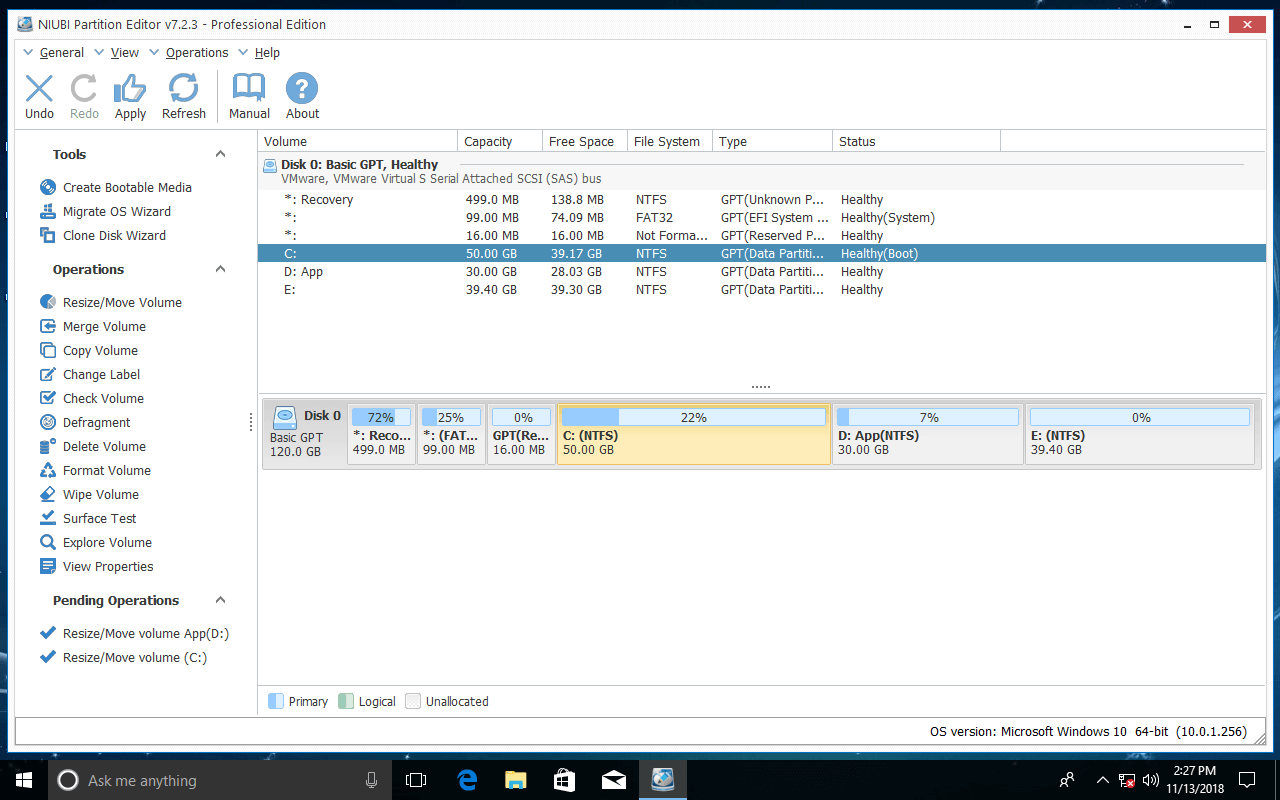Open the Operations menu
Viewport: 1280px width, 800px height.
(x=196, y=52)
